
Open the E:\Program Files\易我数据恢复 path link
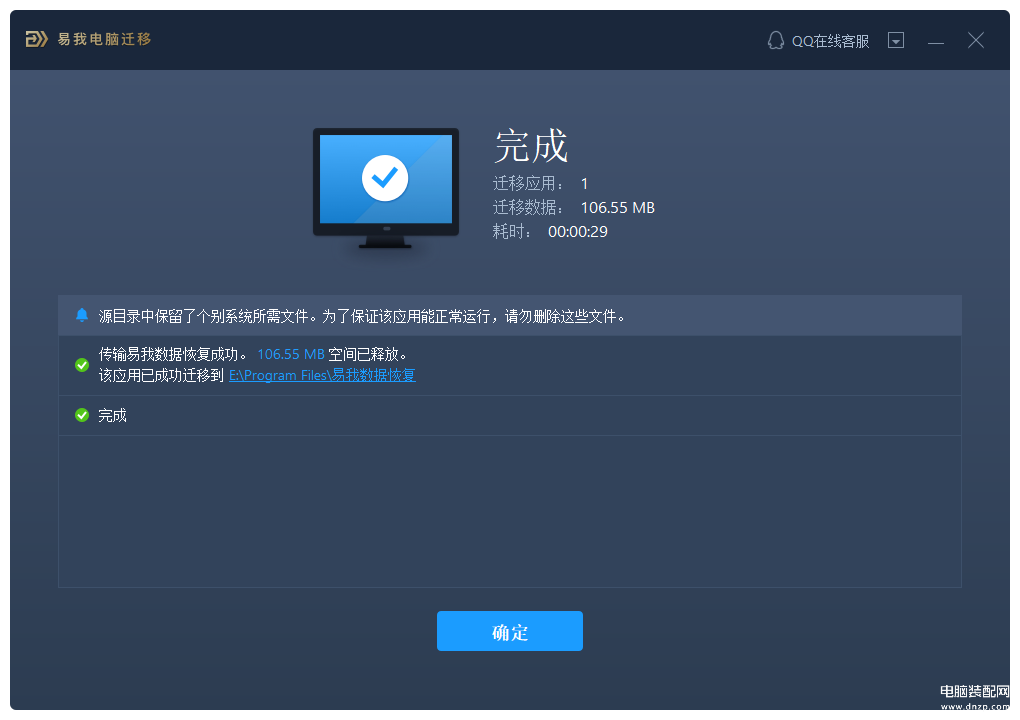click(322, 375)
